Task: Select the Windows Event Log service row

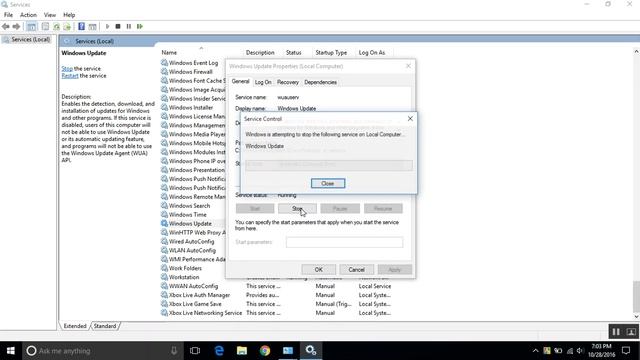Action: pyautogui.click(x=193, y=63)
